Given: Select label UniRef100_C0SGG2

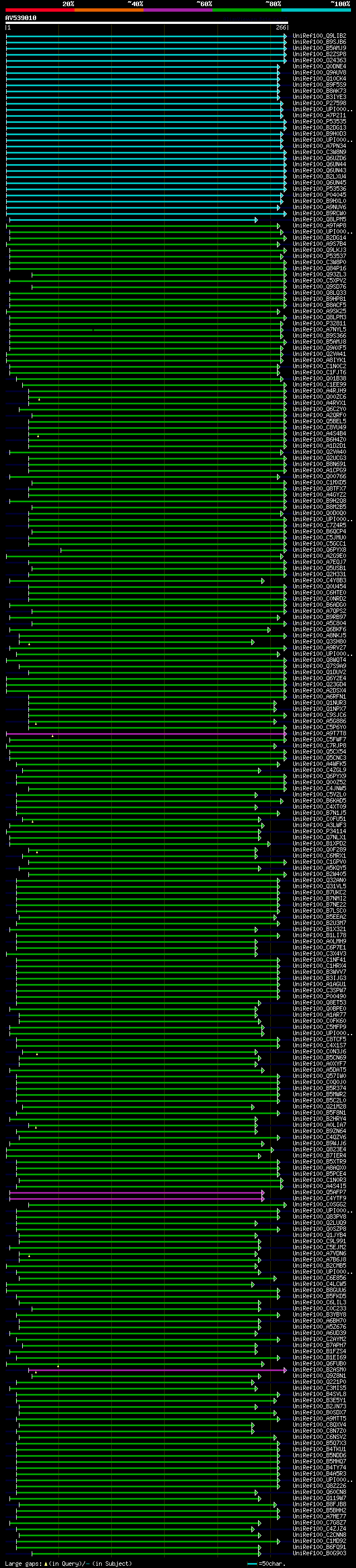Looking at the screenshot, I should tap(319, 1205).
